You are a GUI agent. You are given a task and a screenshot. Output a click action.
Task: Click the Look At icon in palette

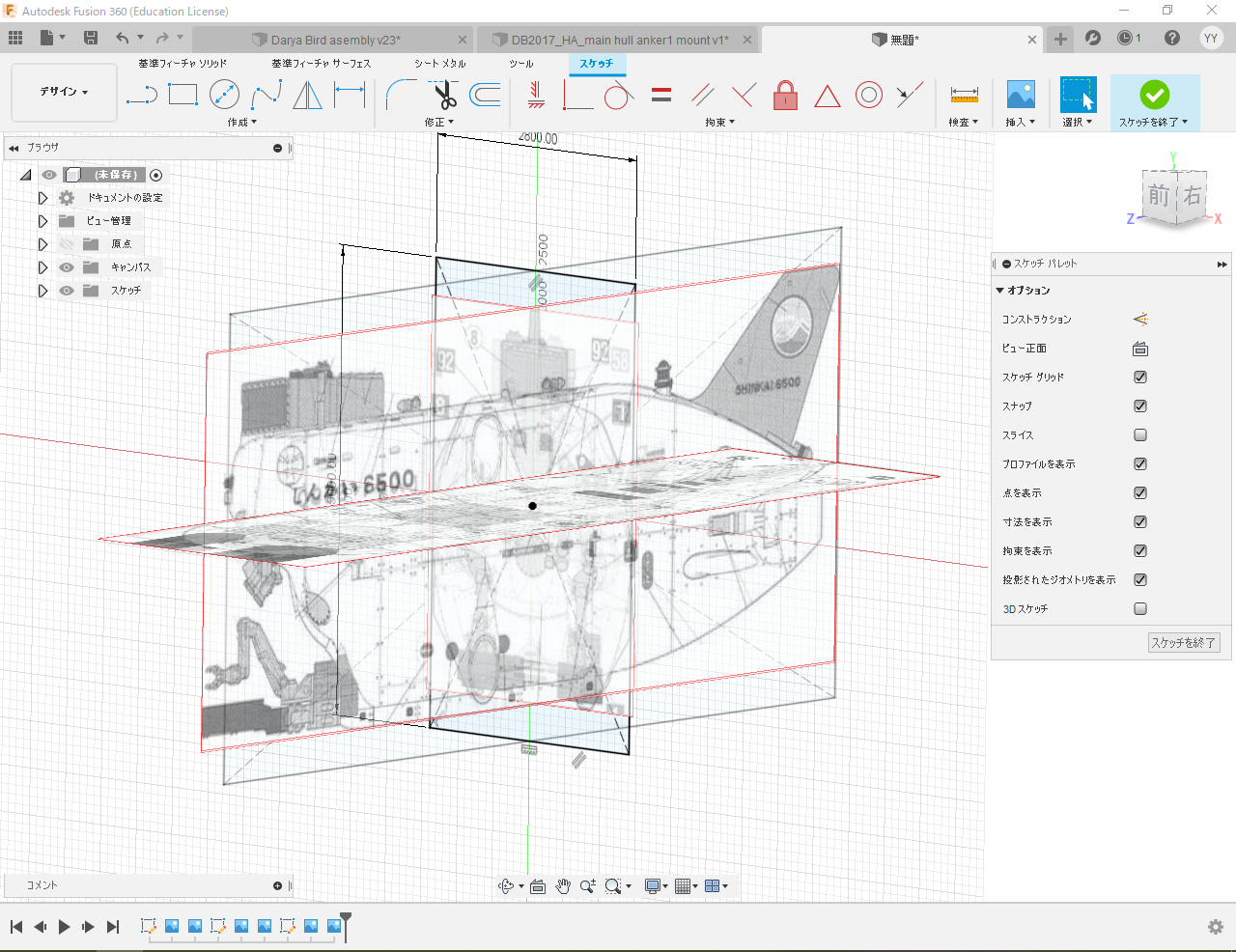1140,349
